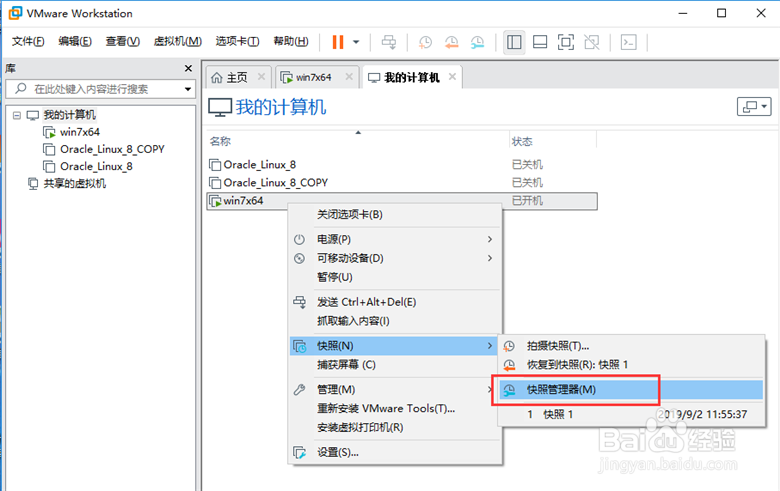
Task: Click the Unity mode toolbar icon
Action: coord(592,42)
